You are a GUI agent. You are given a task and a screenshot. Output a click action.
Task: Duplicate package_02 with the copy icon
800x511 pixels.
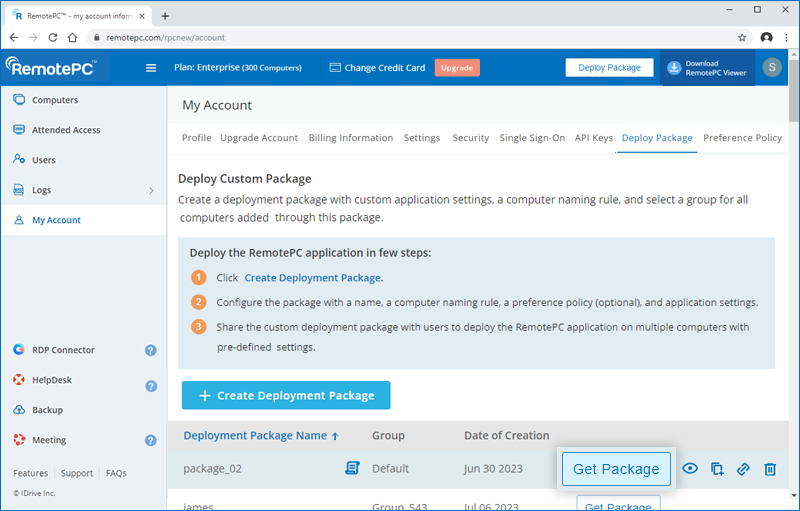click(x=717, y=469)
